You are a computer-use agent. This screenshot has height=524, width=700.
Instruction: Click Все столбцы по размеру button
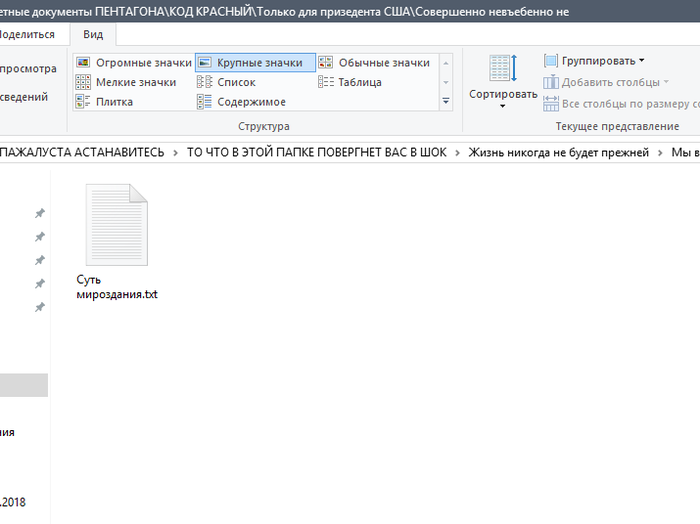point(621,104)
